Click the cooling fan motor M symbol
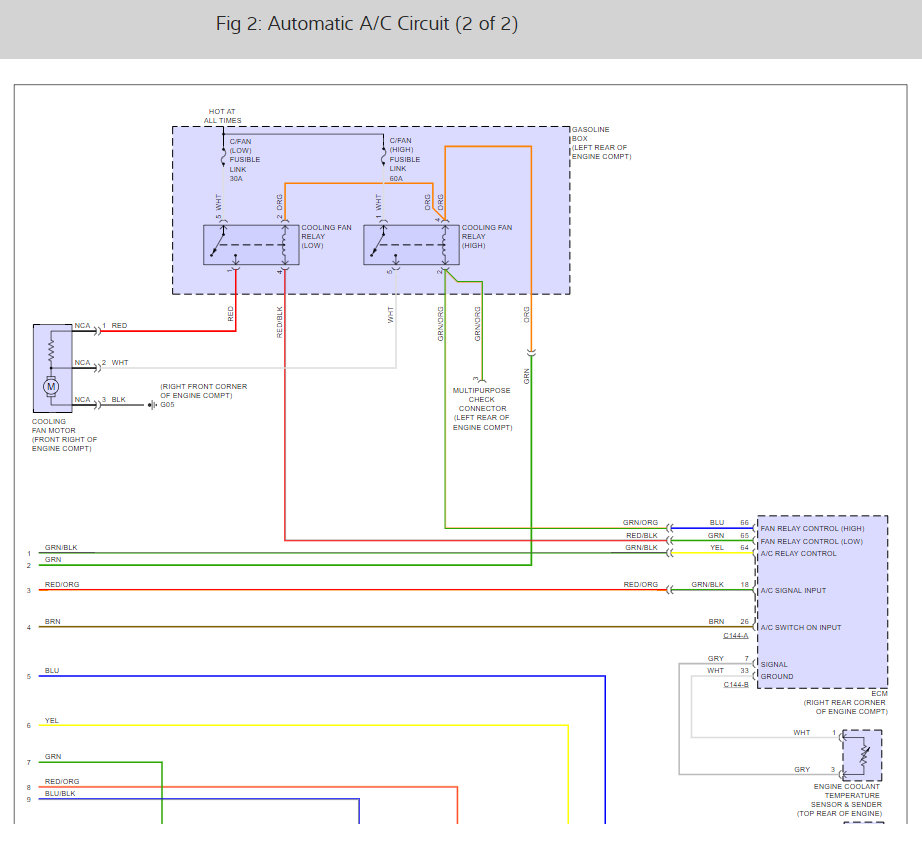The width and height of the screenshot is (922, 841). point(52,386)
